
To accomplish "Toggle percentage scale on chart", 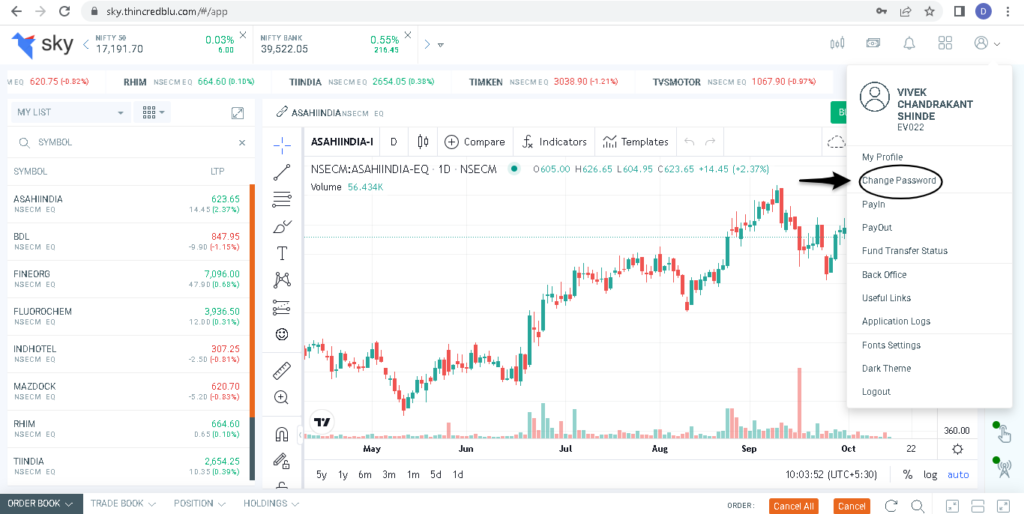I will pyautogui.click(x=908, y=475).
